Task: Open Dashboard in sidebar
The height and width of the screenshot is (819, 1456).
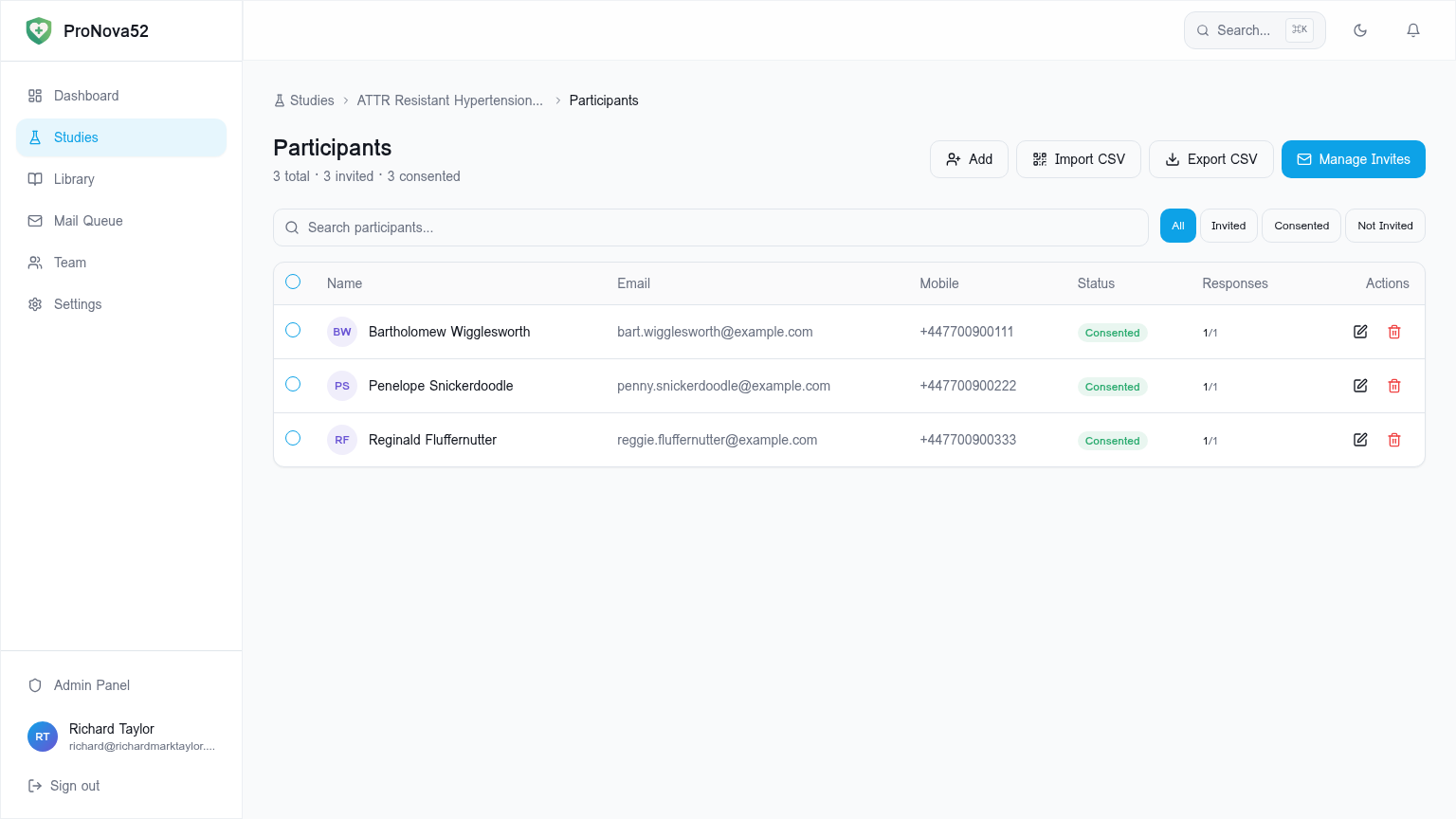Action: coord(121,96)
